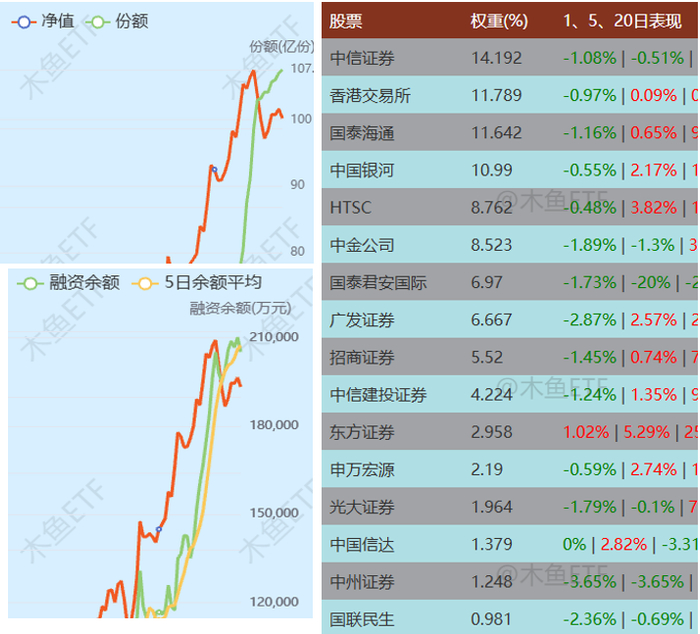
Task: Select the 国泰海通 stock name
Action: [362, 133]
